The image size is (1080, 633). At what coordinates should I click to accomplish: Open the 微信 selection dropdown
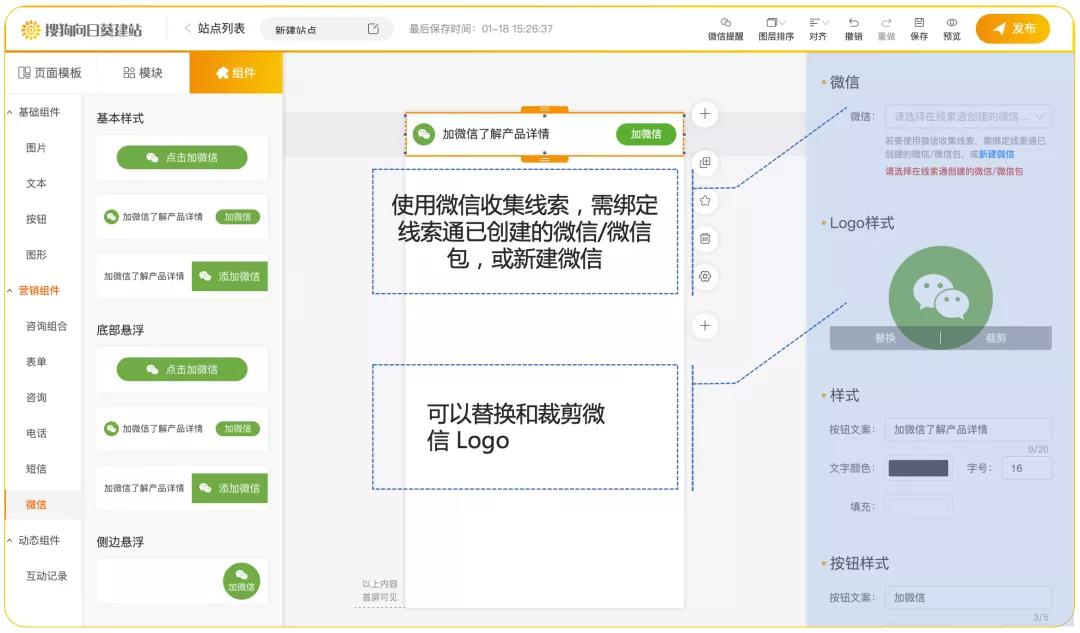coord(968,117)
